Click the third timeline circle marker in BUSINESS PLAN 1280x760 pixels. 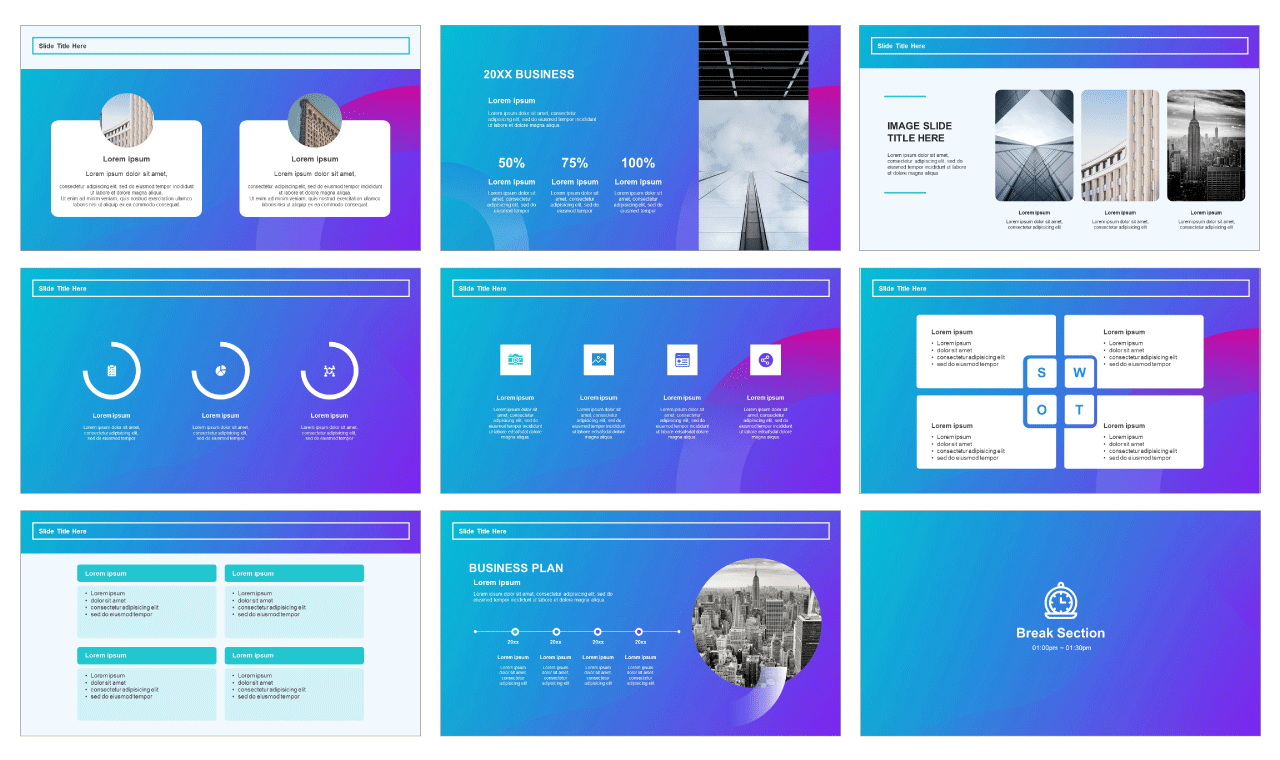(598, 632)
